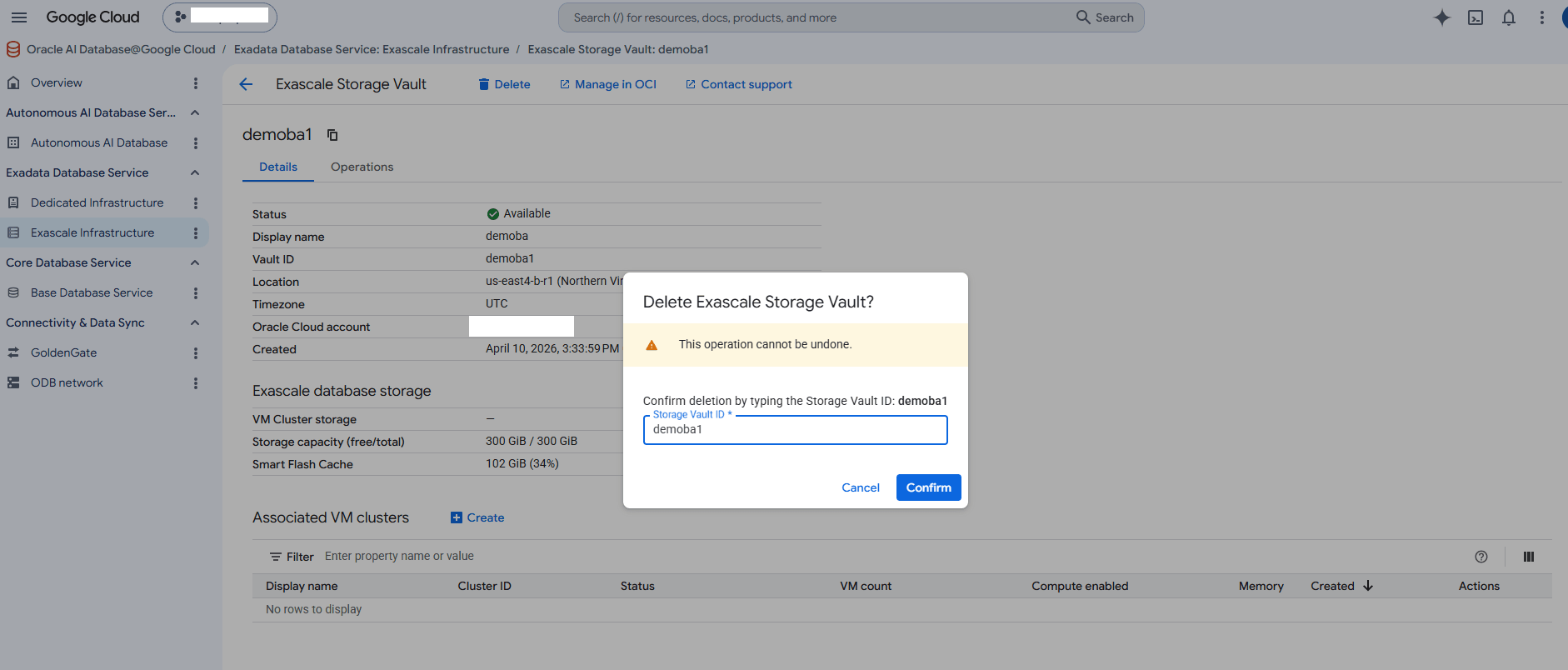Screen dimensions: 1568x670
Task: Cancel the delete vault dialog
Action: [861, 487]
